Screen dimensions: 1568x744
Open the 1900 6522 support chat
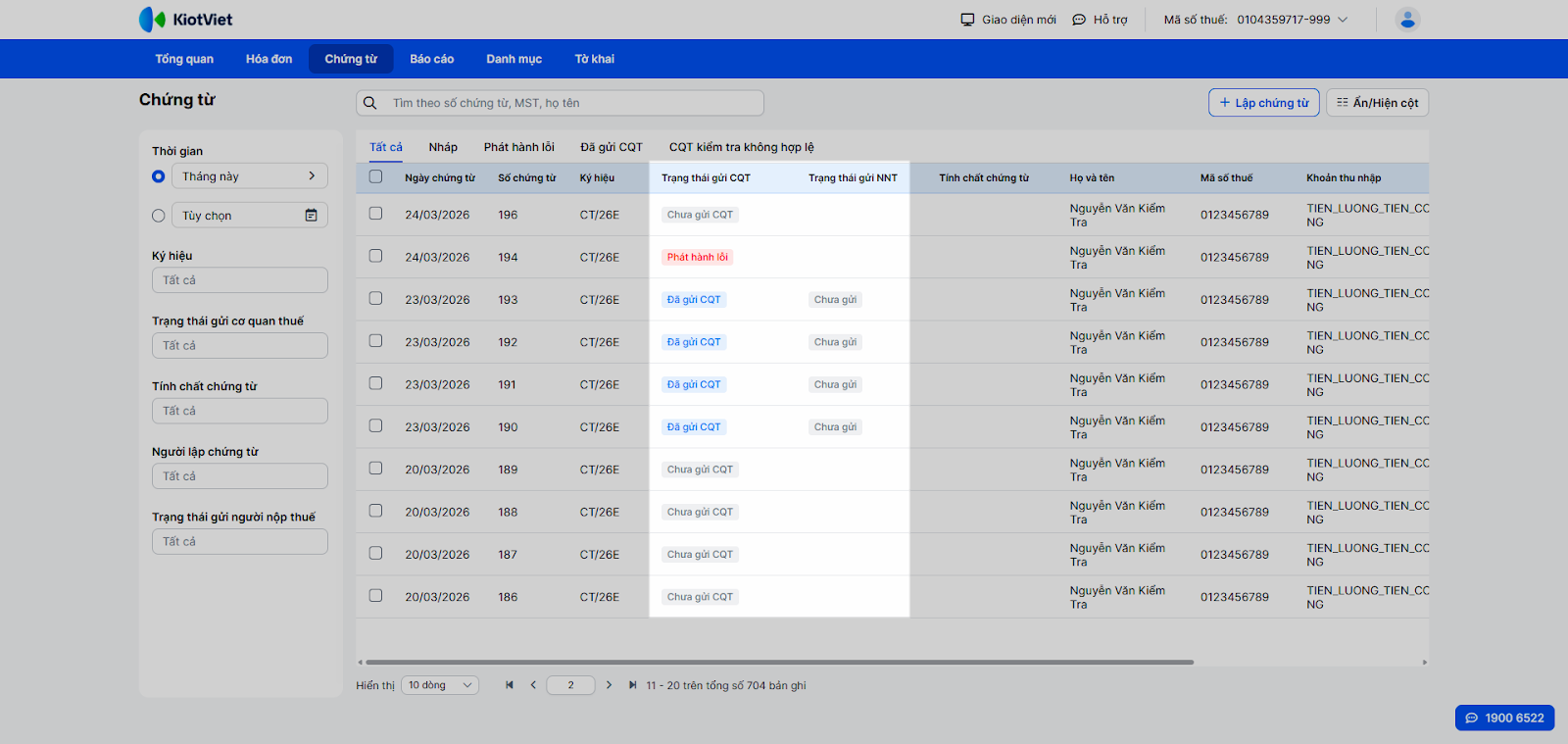[x=1504, y=718]
